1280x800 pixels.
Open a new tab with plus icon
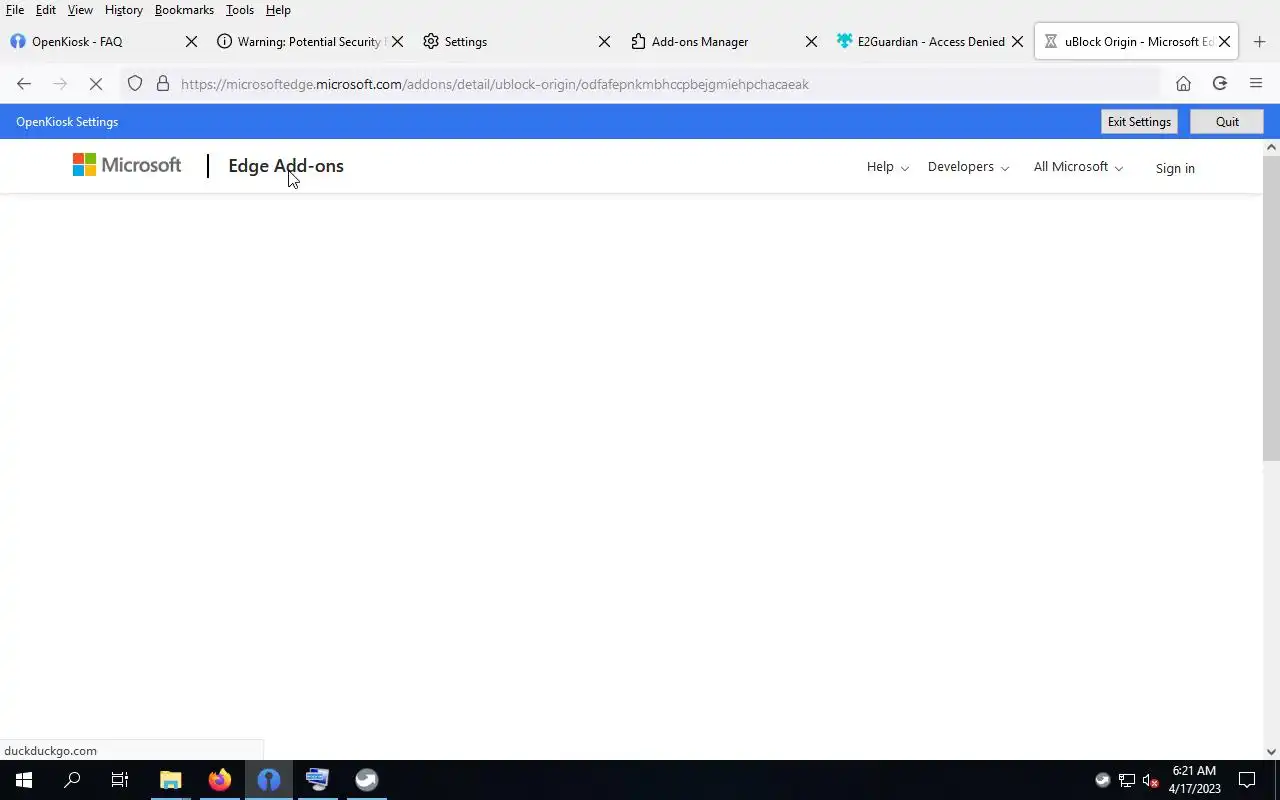coord(1259,42)
